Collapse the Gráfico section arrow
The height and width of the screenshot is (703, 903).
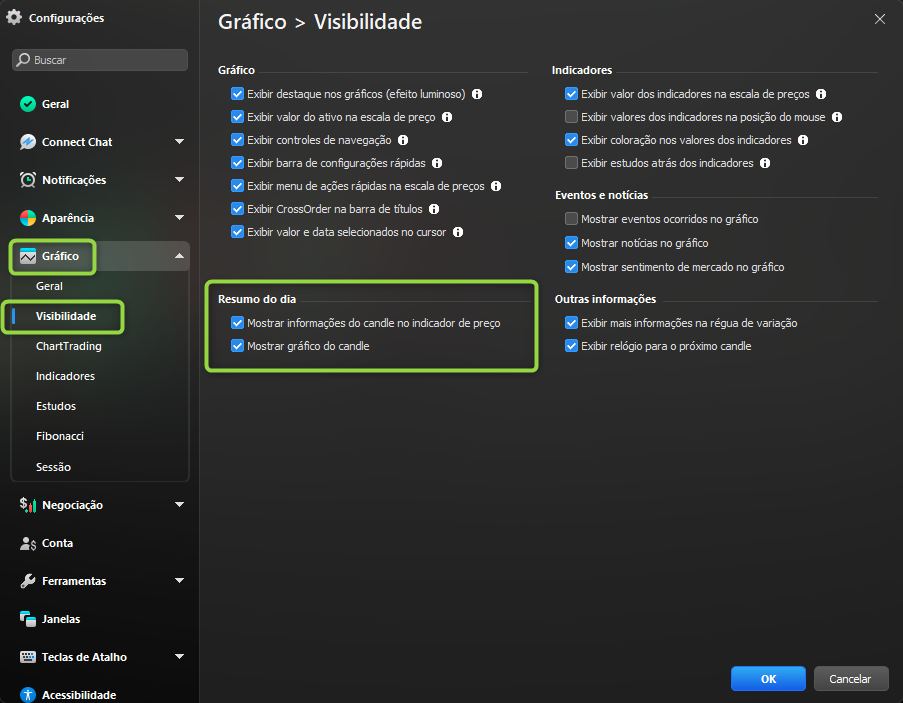180,256
